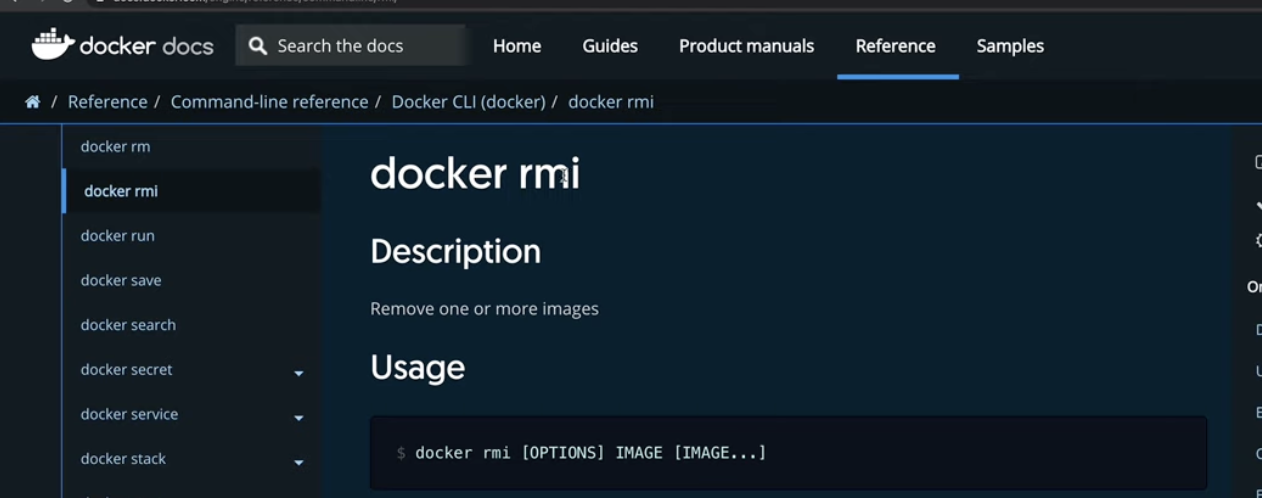Click the Usage section heading
This screenshot has height=498, width=1262.
click(x=417, y=368)
